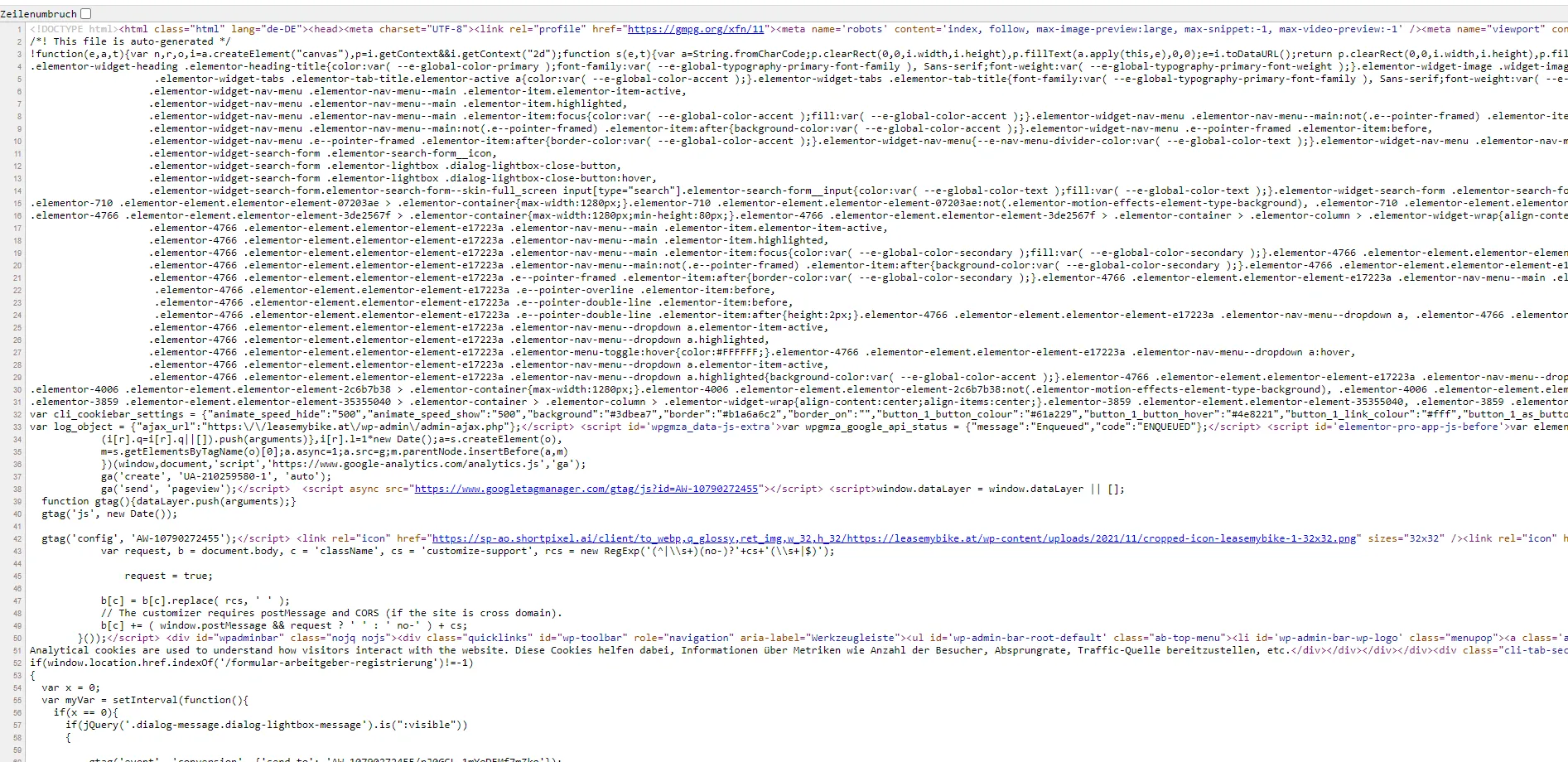Viewport: 1568px width, 762px height.
Task: Open the gmpg.org/xfn/11 profile link
Action: [696, 29]
